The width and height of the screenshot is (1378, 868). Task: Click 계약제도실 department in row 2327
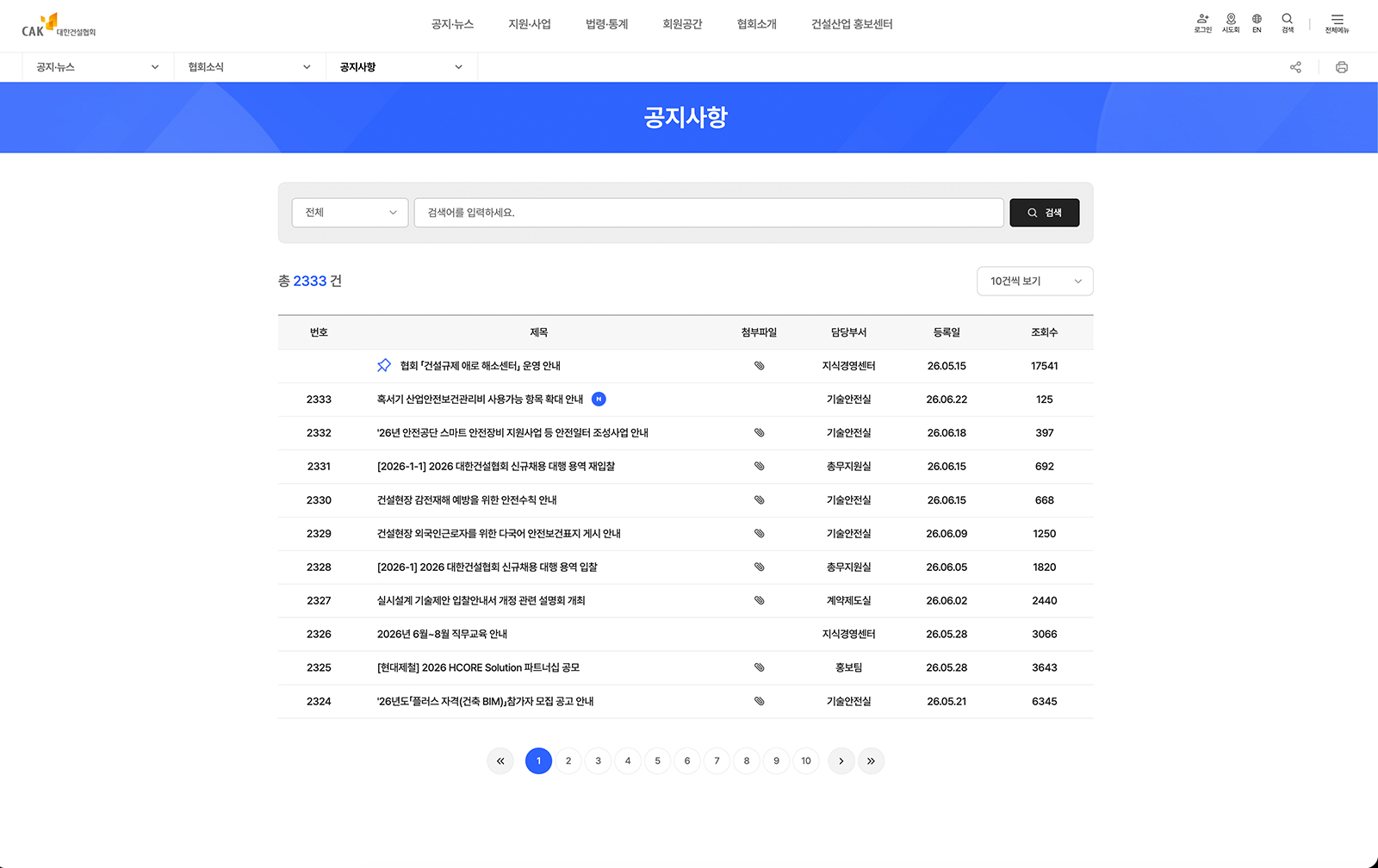(x=849, y=601)
